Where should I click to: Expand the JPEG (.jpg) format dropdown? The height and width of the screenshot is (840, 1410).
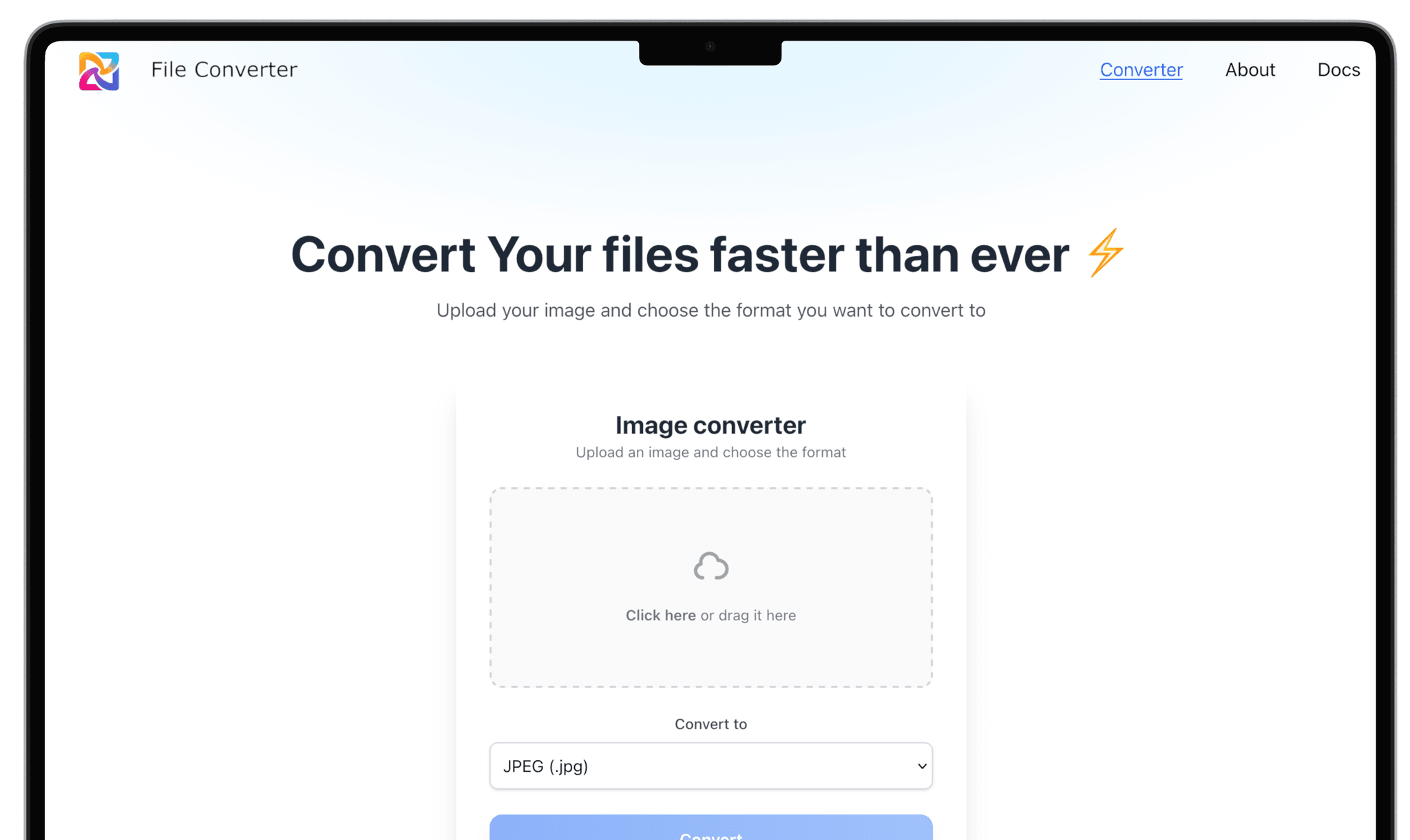[711, 766]
